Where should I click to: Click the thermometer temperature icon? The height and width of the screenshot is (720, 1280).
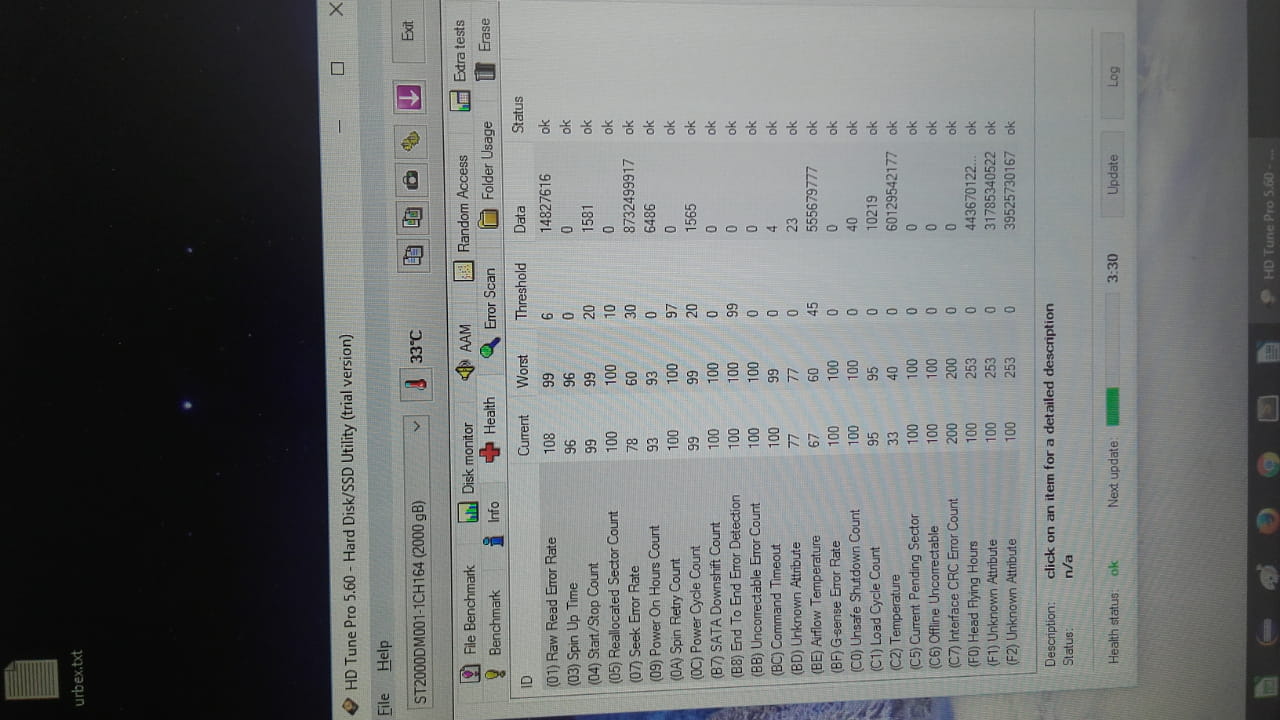tap(416, 383)
